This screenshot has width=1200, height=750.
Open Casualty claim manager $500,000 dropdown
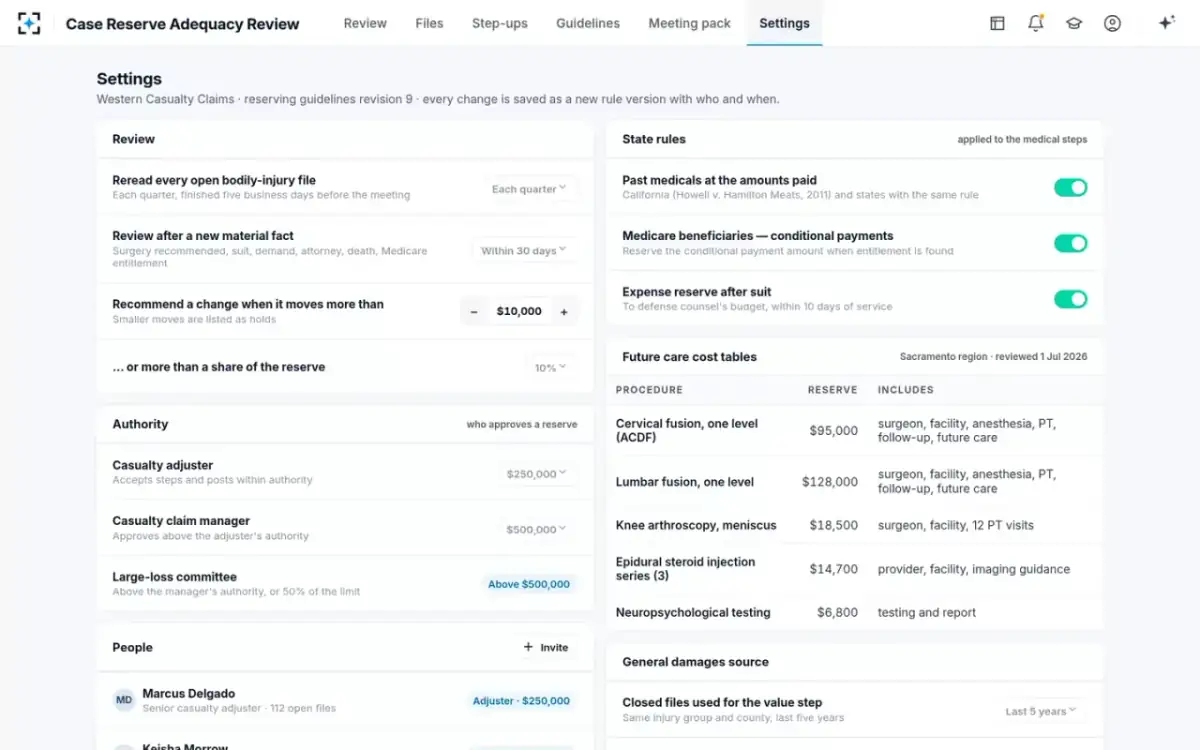(537, 529)
